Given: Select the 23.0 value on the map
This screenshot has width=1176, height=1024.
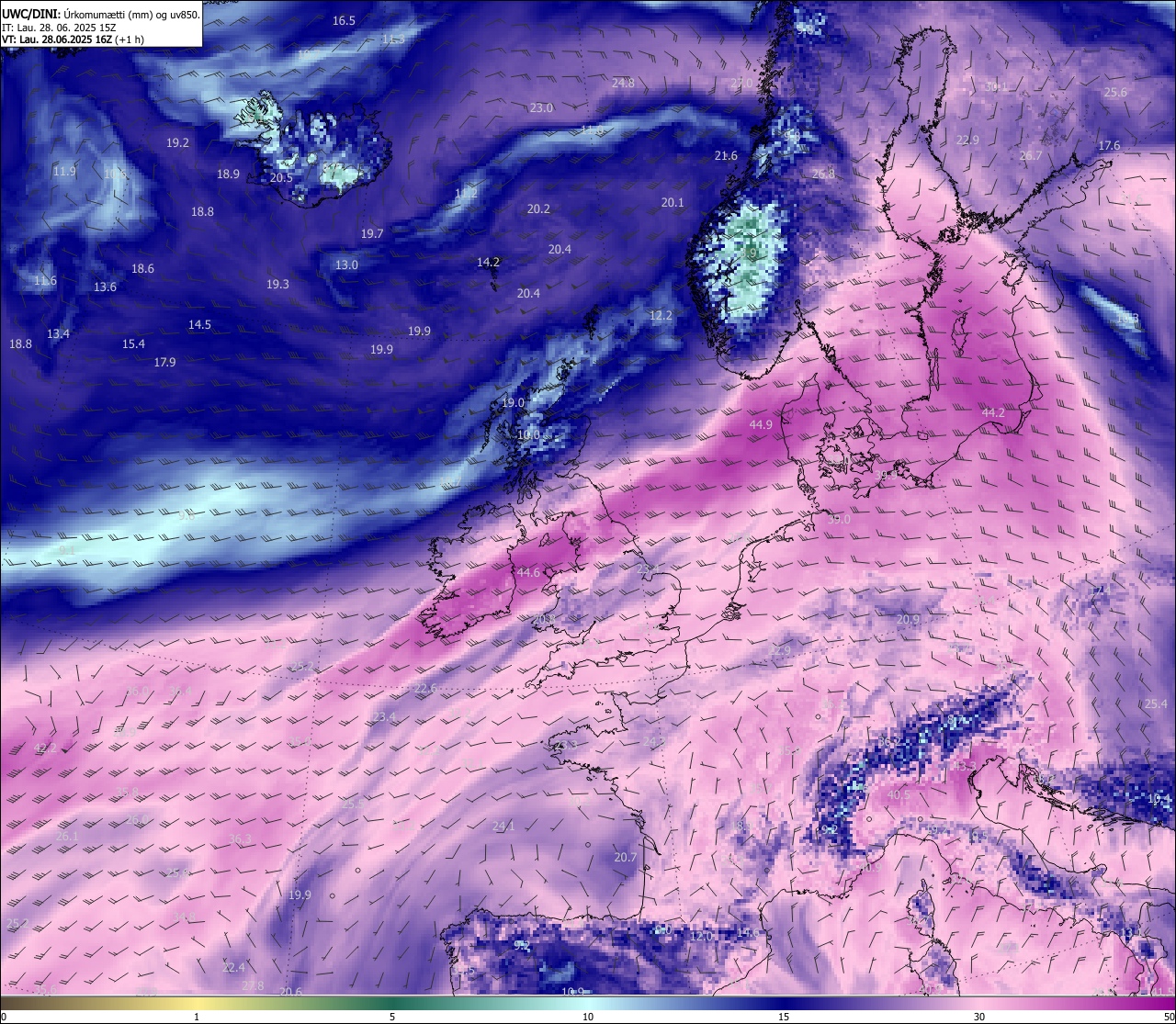Looking at the screenshot, I should pos(541,107).
